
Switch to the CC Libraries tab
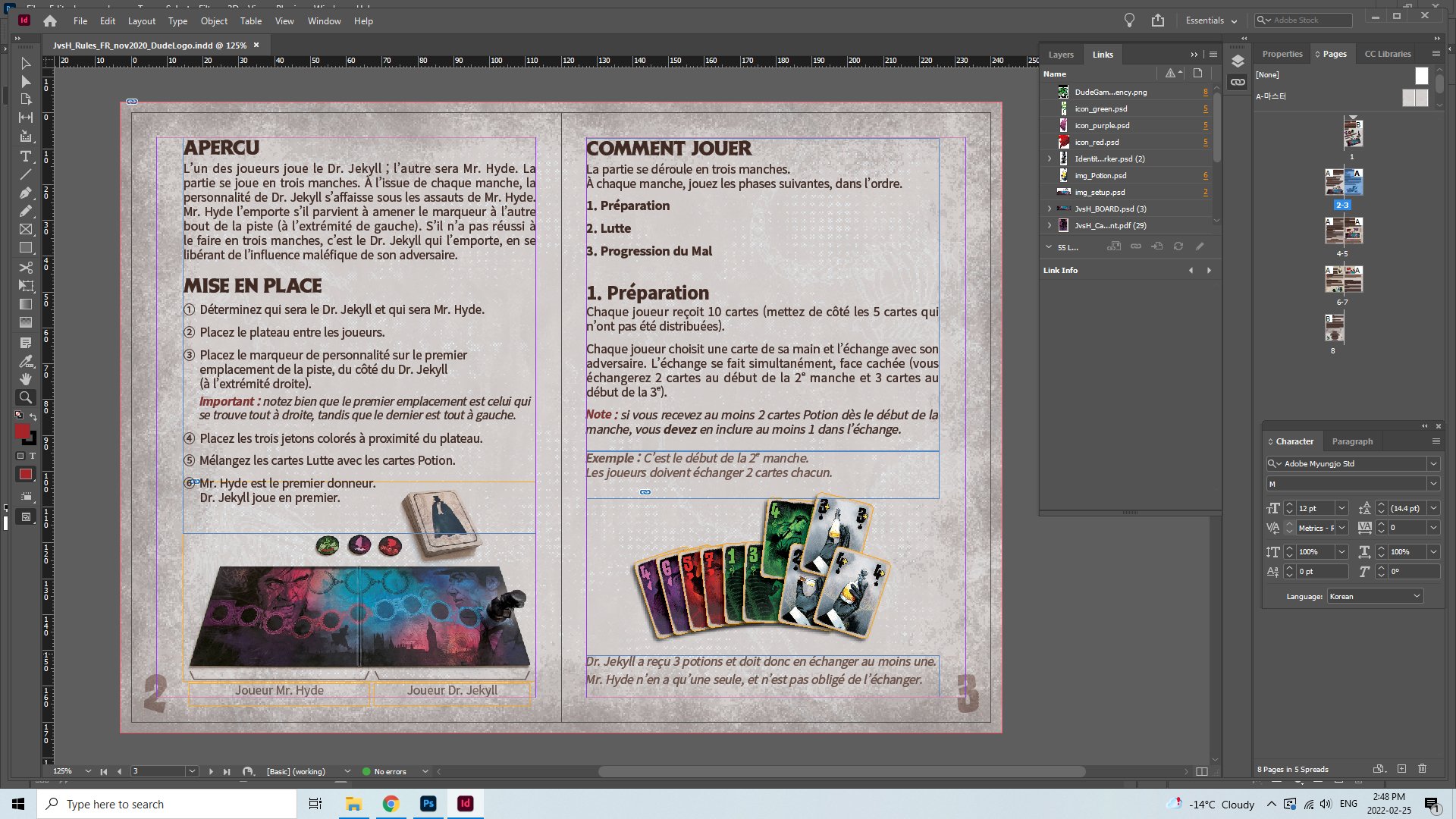point(1388,54)
